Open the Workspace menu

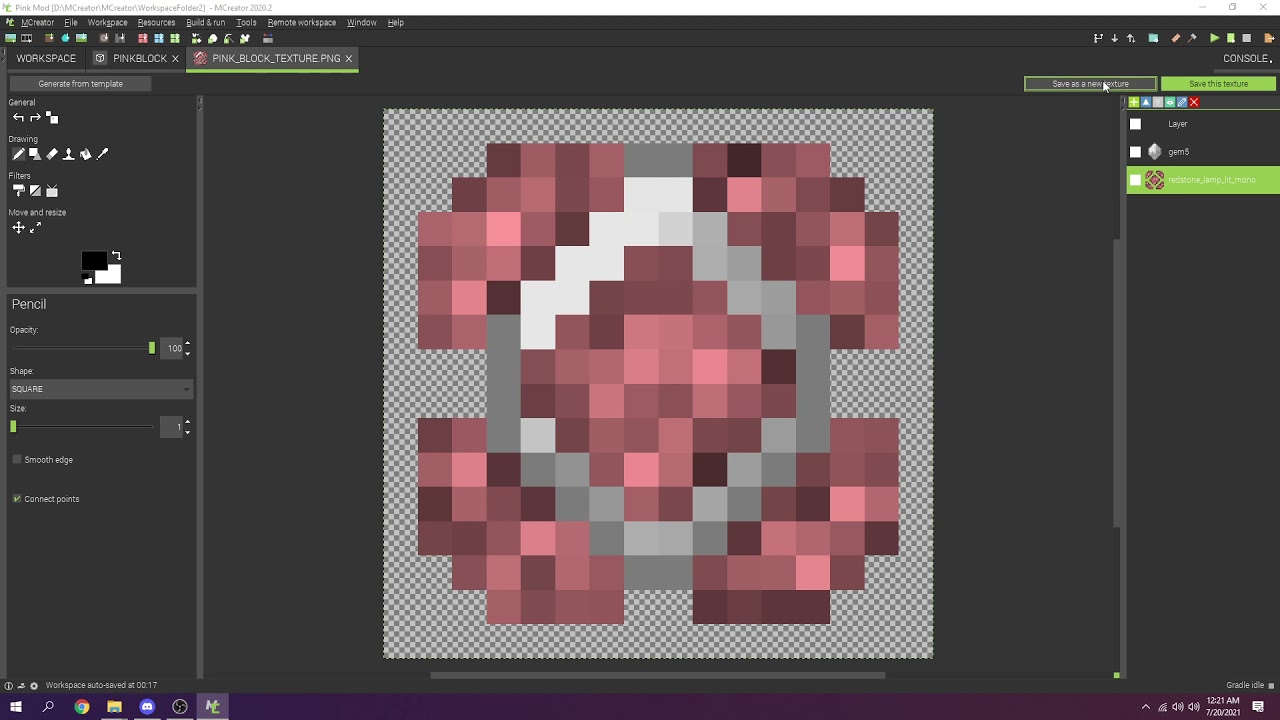[107, 22]
